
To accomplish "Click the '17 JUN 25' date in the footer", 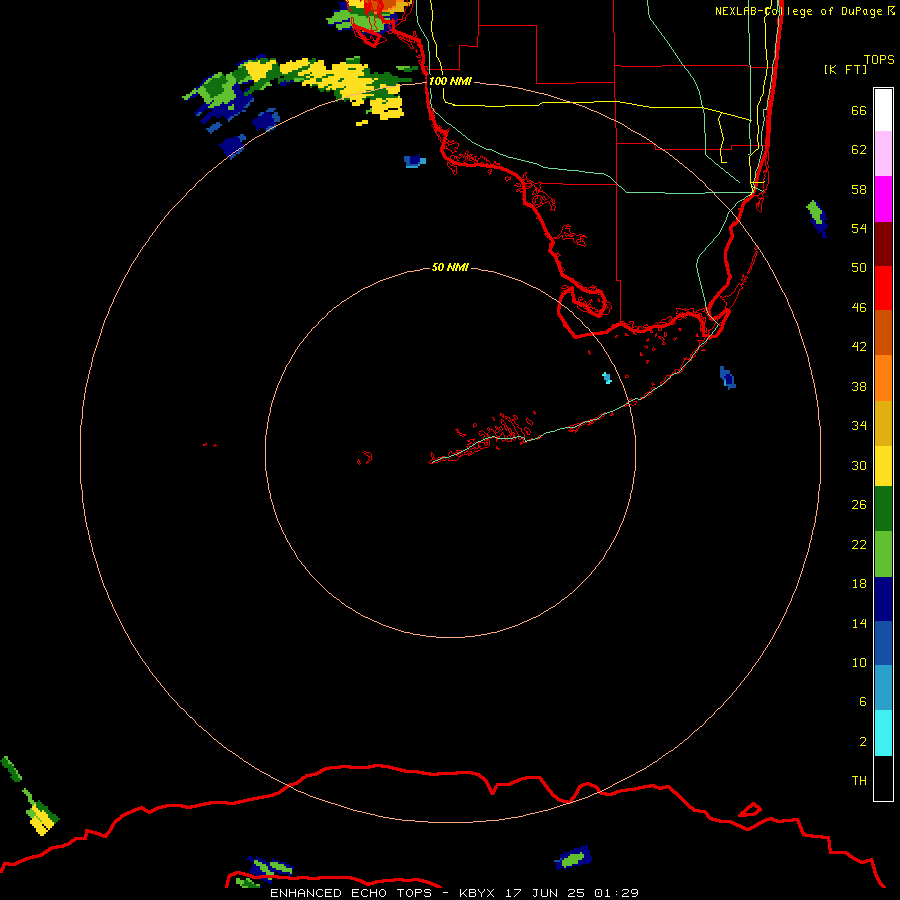I will (545, 893).
